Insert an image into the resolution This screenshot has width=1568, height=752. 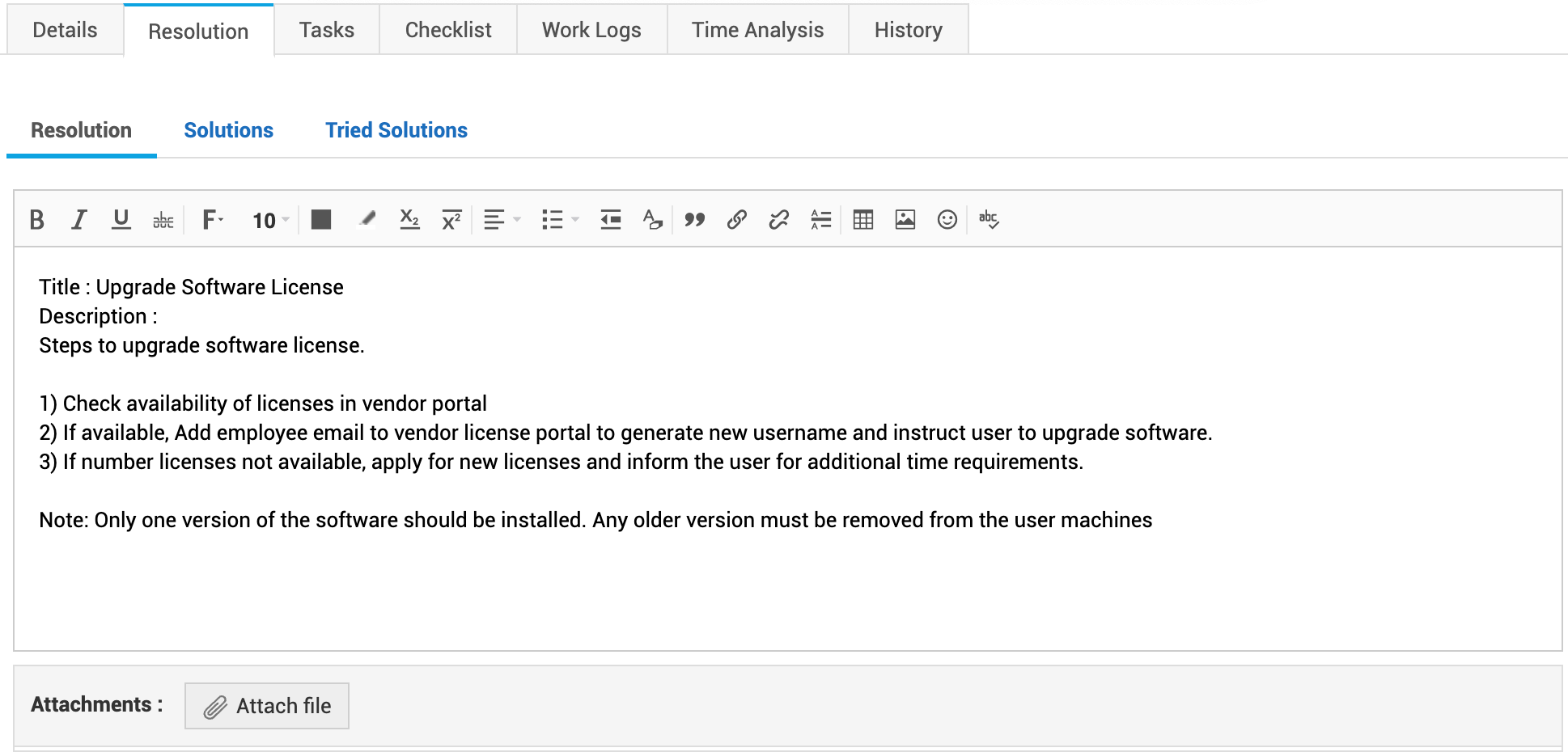click(905, 220)
